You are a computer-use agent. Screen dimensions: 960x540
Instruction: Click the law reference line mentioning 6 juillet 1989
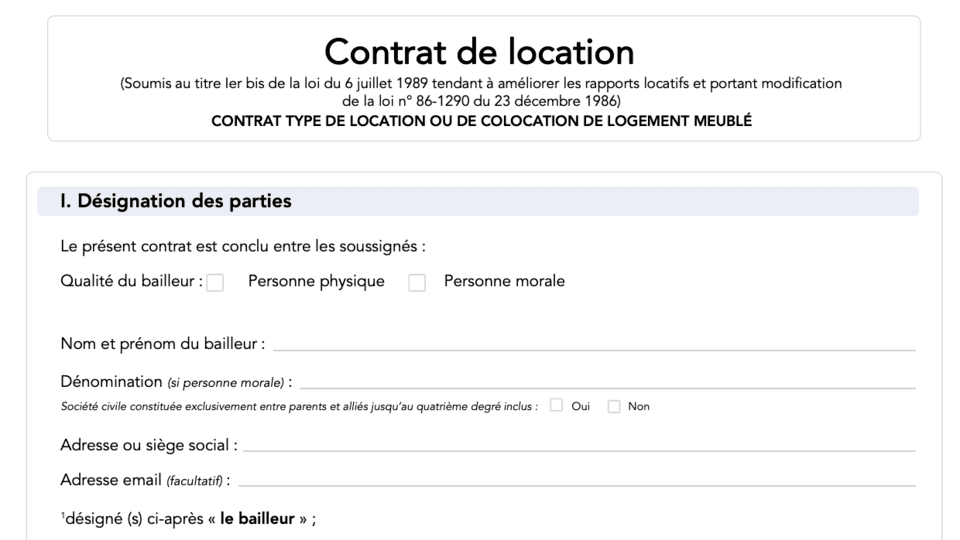(x=481, y=84)
